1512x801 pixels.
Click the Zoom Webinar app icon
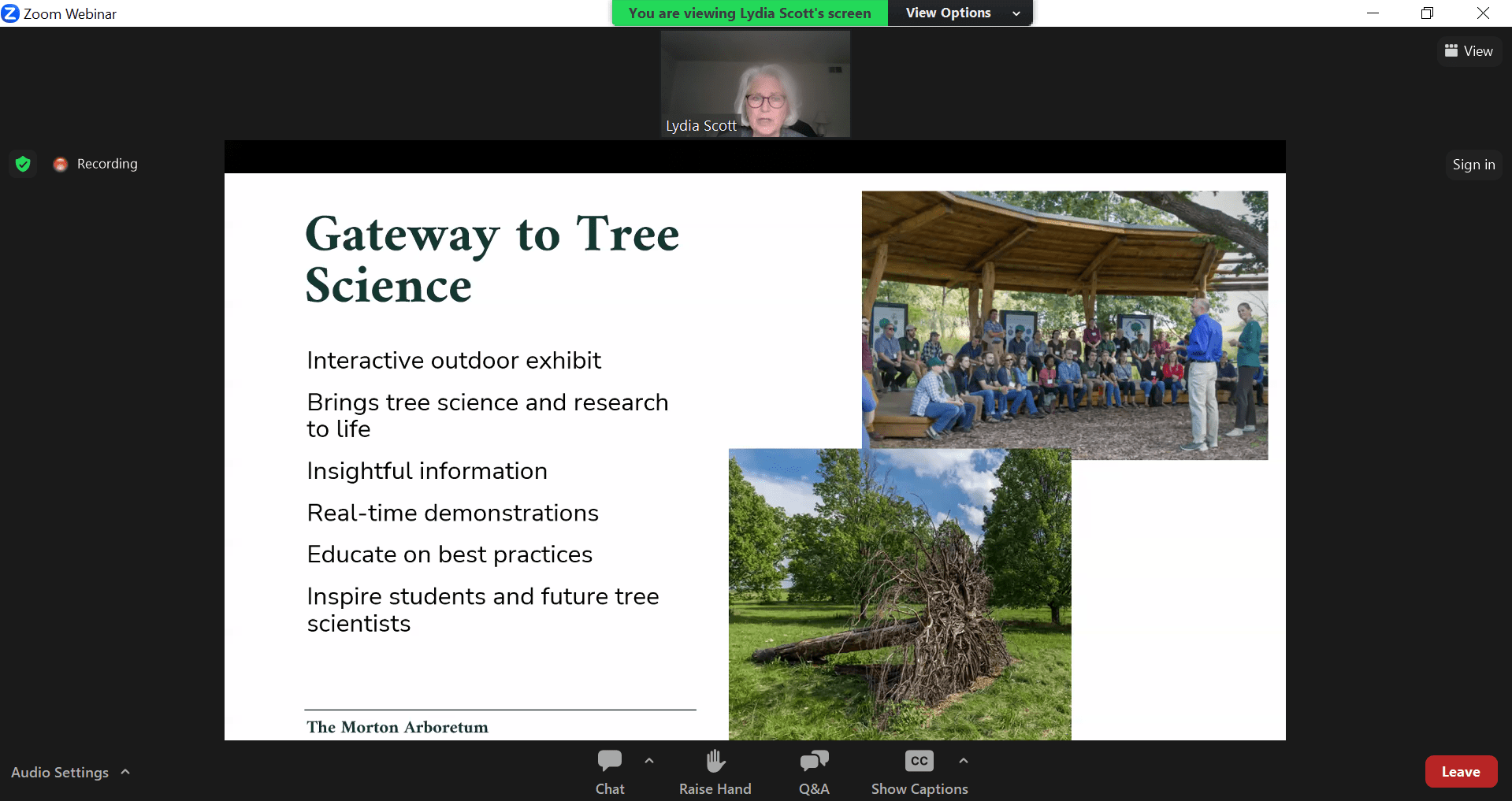10,13
